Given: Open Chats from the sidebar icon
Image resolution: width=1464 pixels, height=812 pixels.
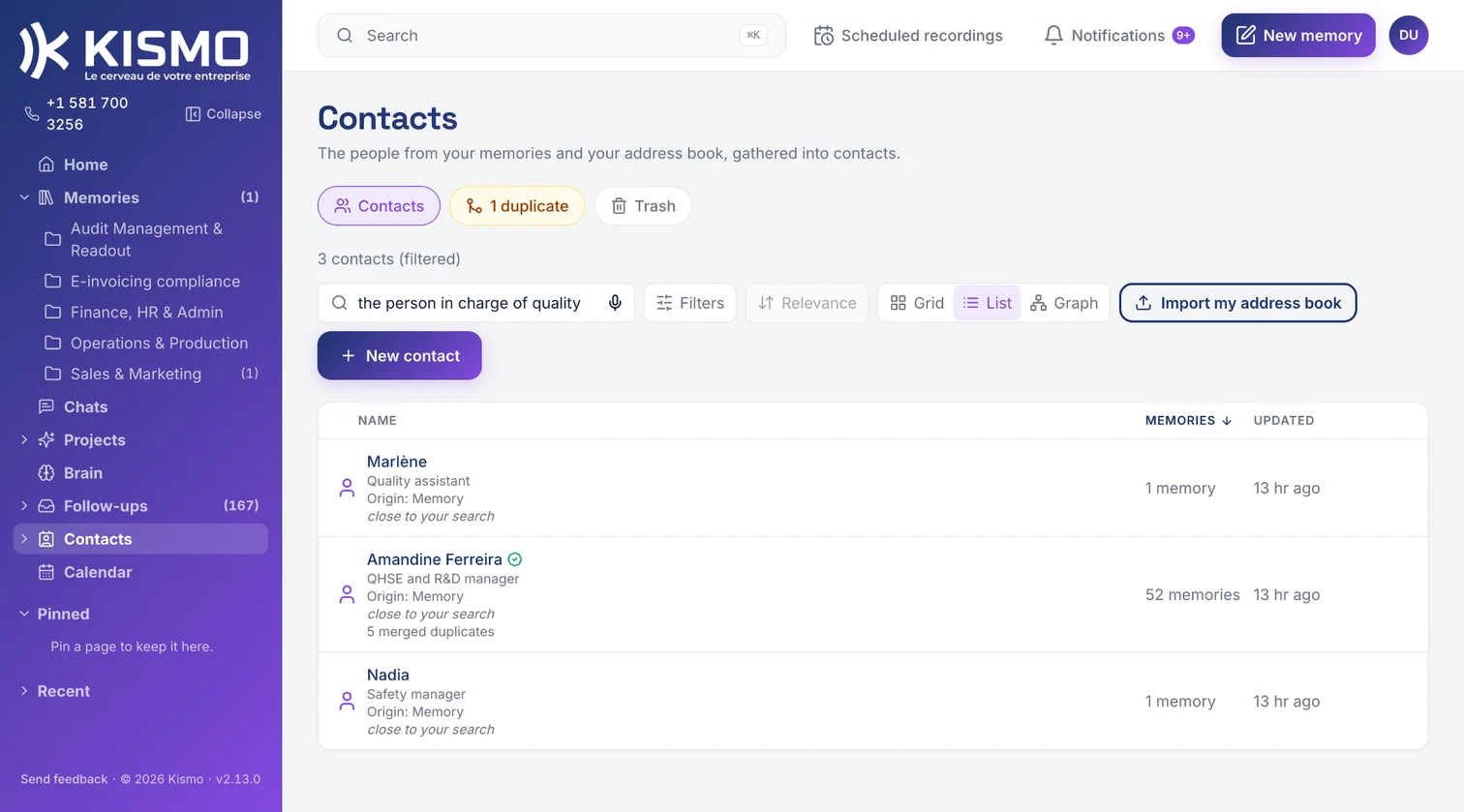Looking at the screenshot, I should (x=46, y=406).
